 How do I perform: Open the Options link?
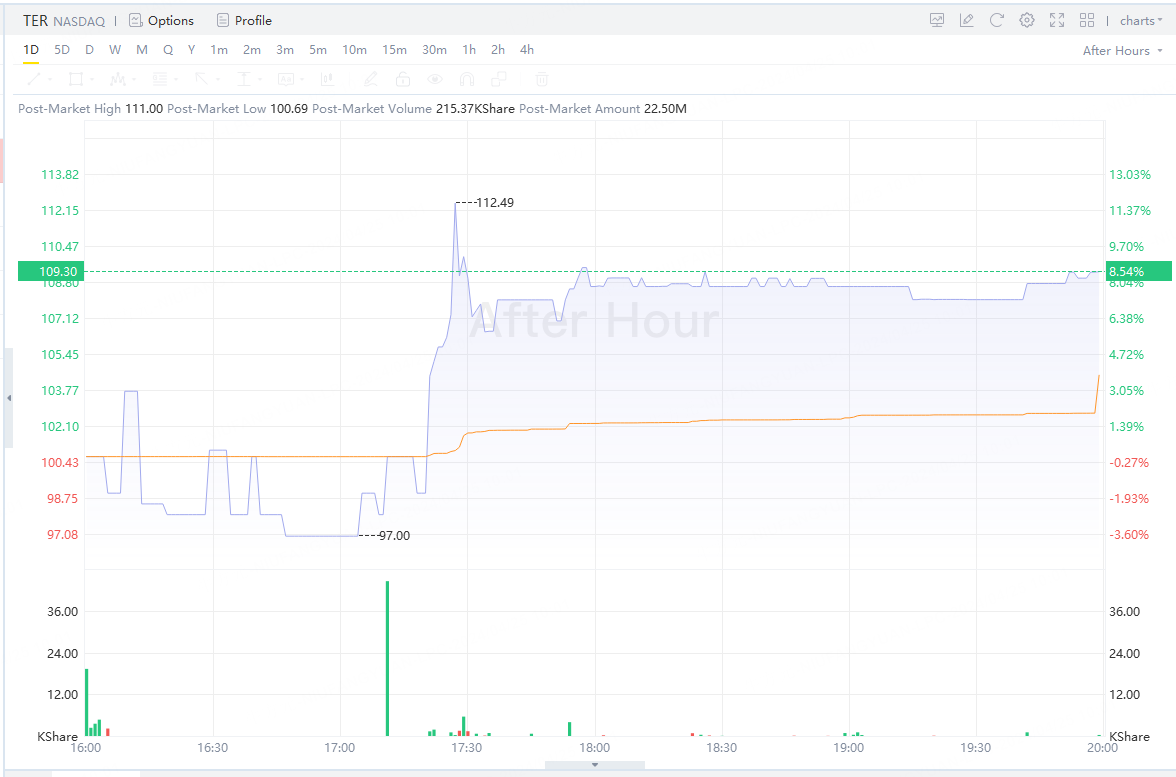[x=171, y=20]
